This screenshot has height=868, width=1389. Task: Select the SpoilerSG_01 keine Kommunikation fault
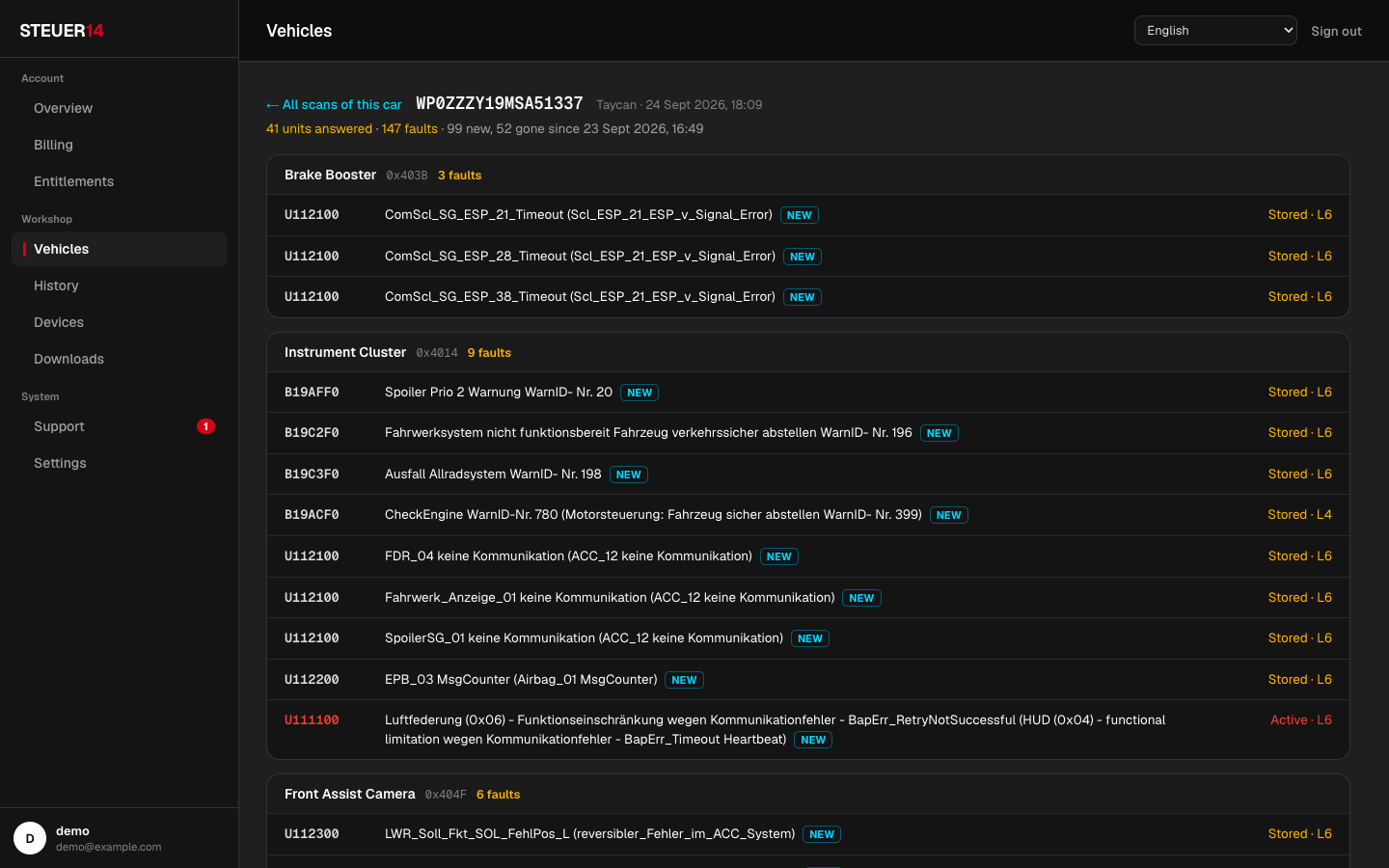(x=807, y=638)
